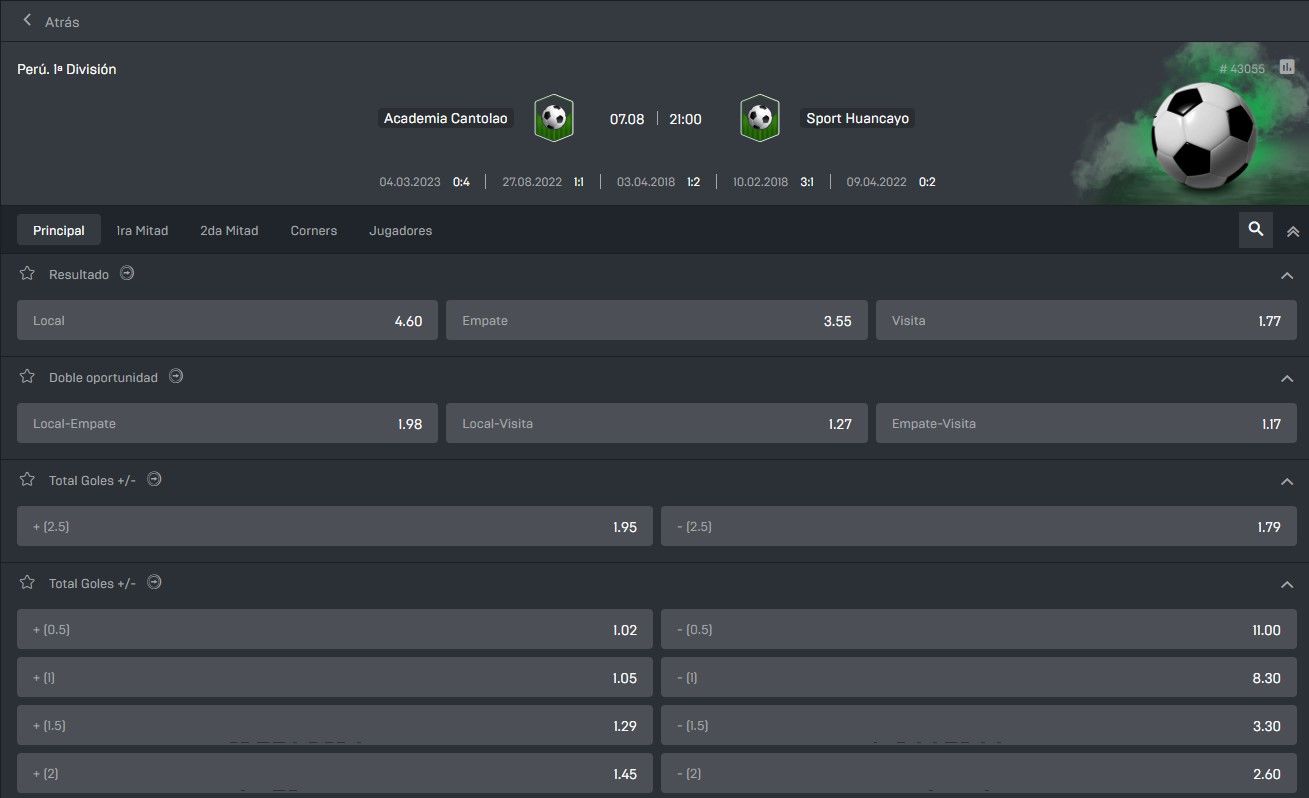1309x798 pixels.
Task: Bet on Local at 4.60
Action: click(x=227, y=320)
